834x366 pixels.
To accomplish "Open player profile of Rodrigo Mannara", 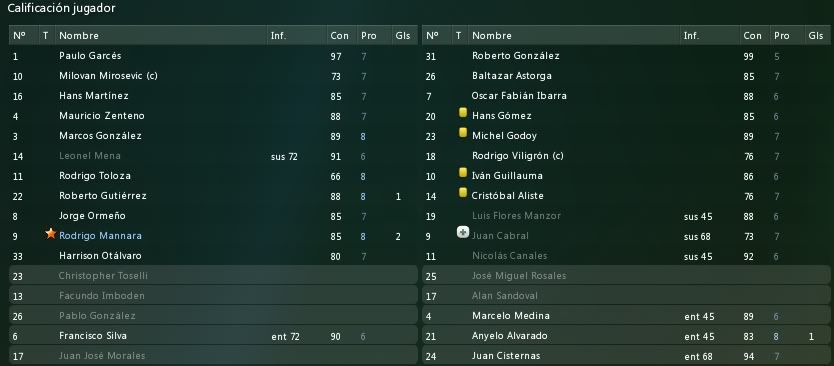I will pos(101,236).
